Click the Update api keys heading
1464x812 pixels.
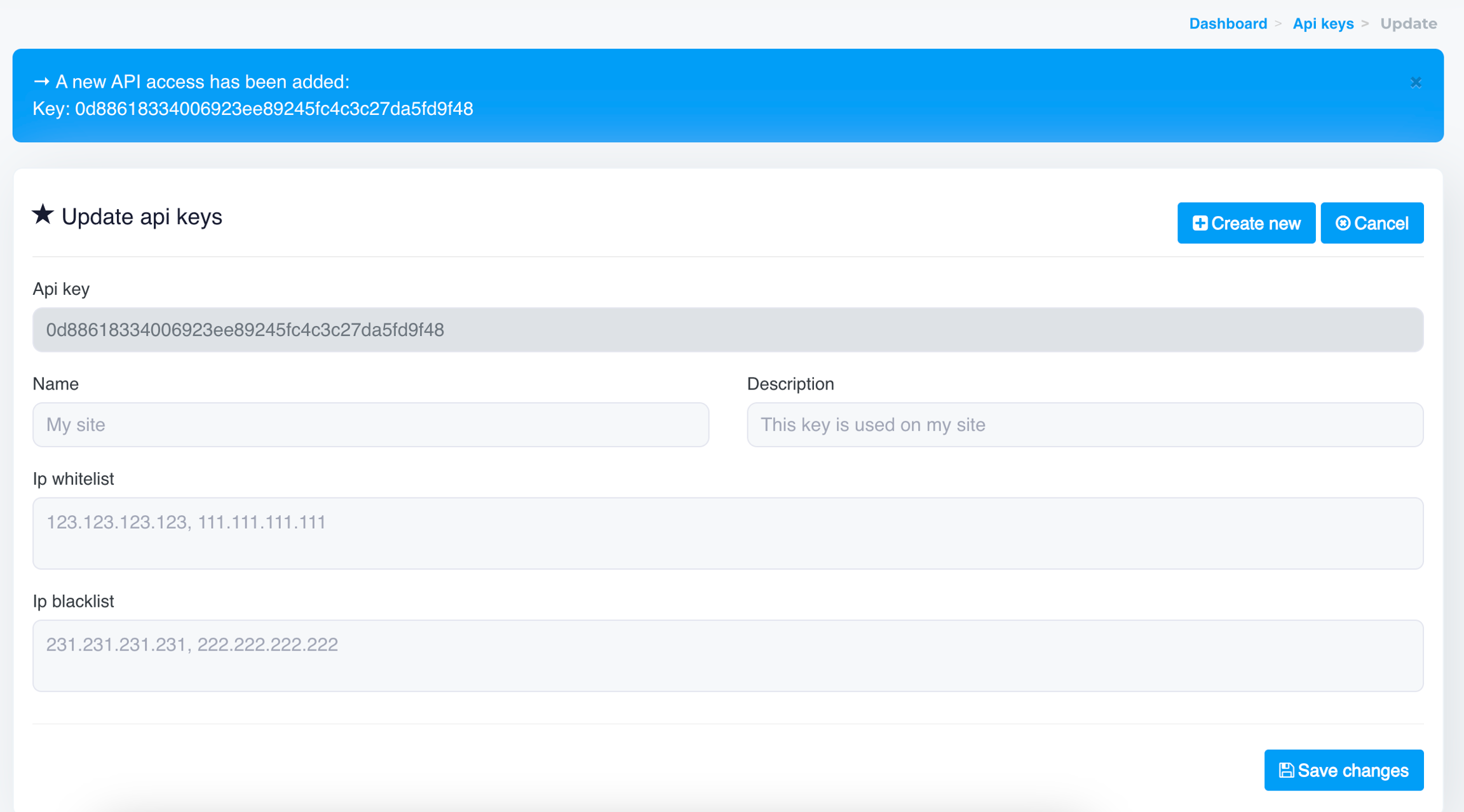pyautogui.click(x=142, y=217)
